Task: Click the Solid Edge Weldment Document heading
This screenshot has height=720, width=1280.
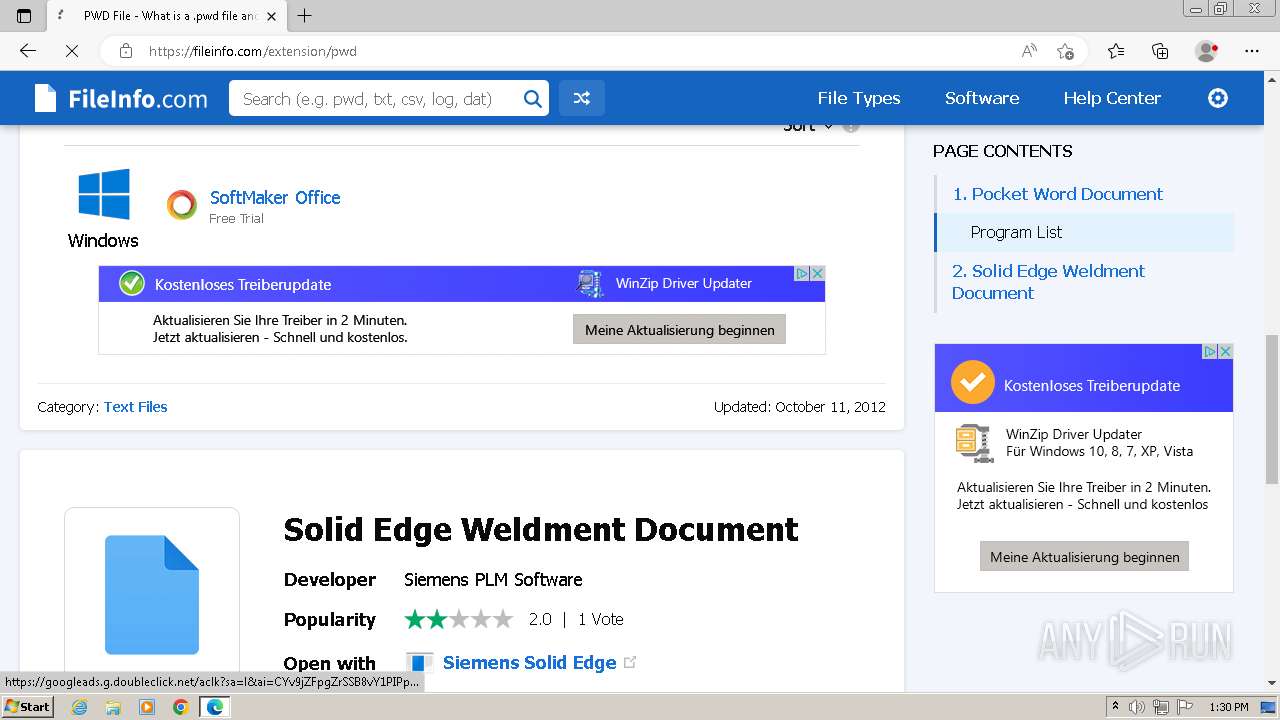Action: (x=541, y=529)
